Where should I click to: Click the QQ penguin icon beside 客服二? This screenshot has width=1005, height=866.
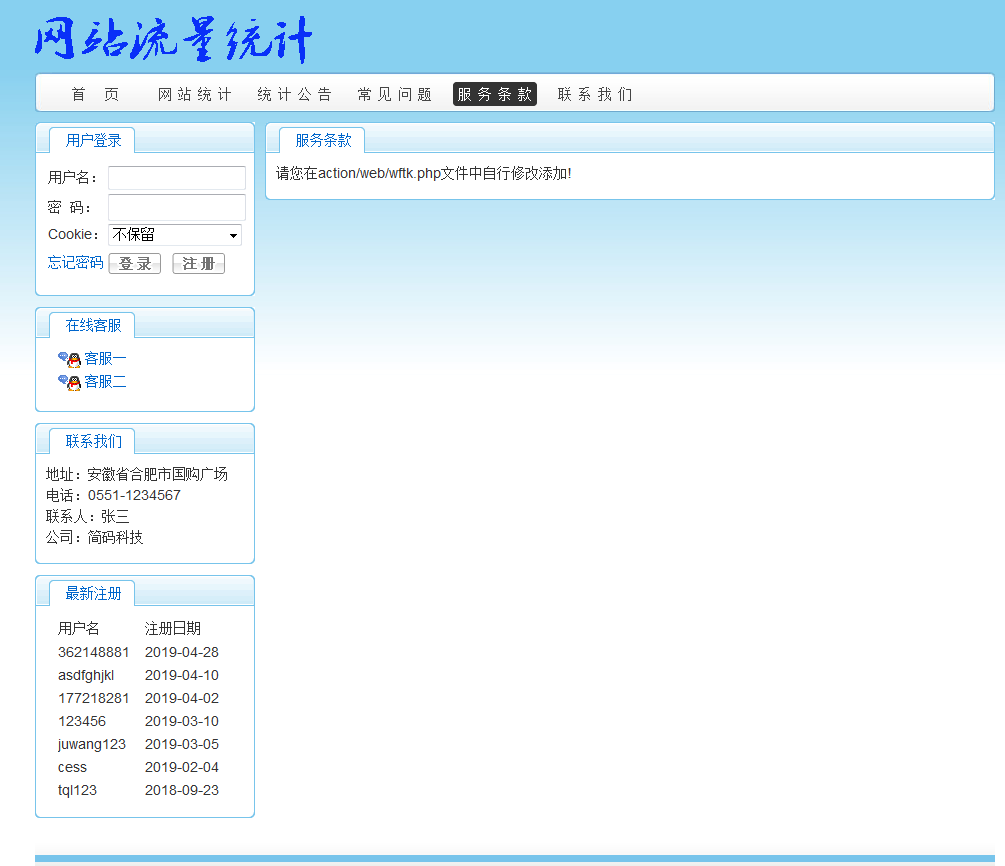coord(69,382)
